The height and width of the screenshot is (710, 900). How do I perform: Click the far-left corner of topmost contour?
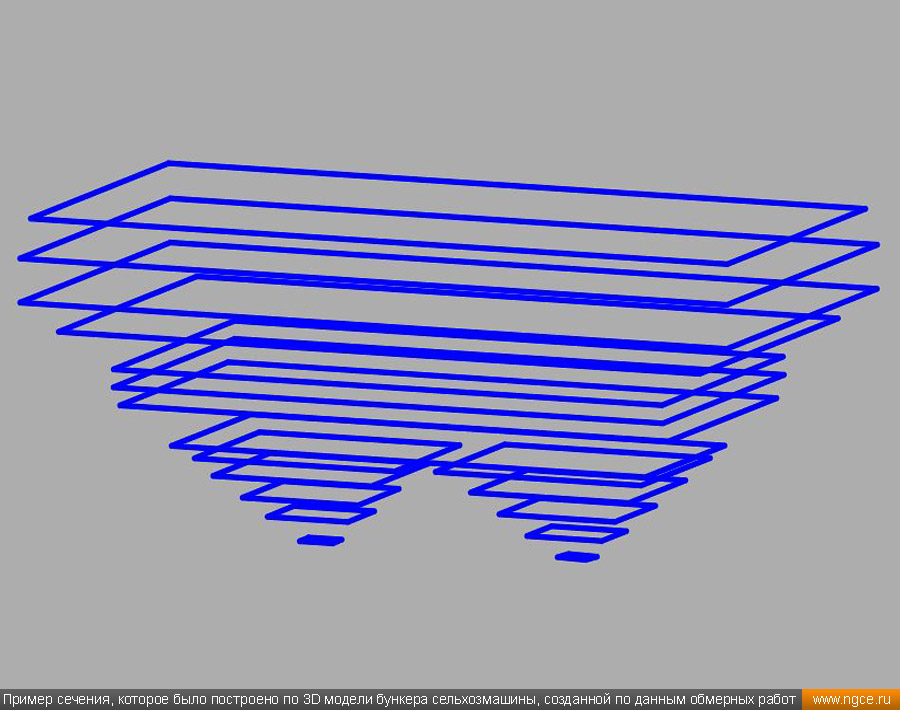click(32, 217)
